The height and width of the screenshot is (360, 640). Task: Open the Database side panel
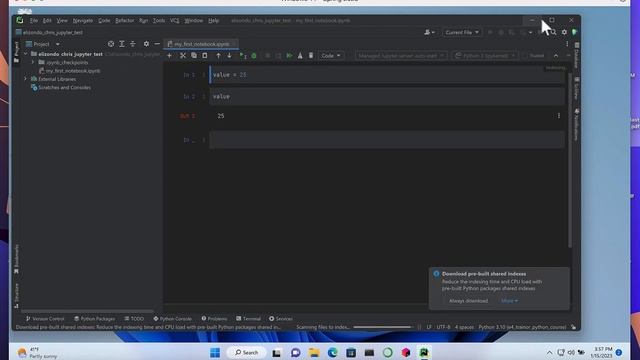tap(576, 55)
